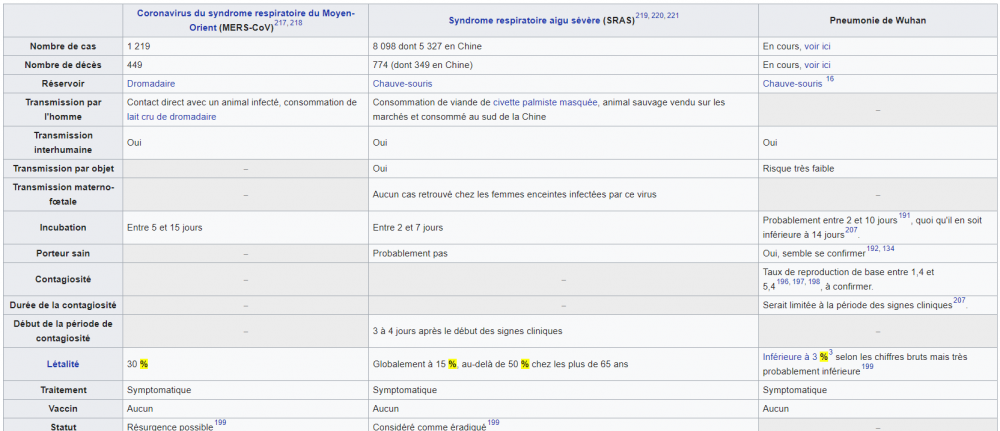This screenshot has height=431, width=1000.
Task: Open Chauve-souris link in Pneumonie de Wuhan column
Action: [792, 83]
